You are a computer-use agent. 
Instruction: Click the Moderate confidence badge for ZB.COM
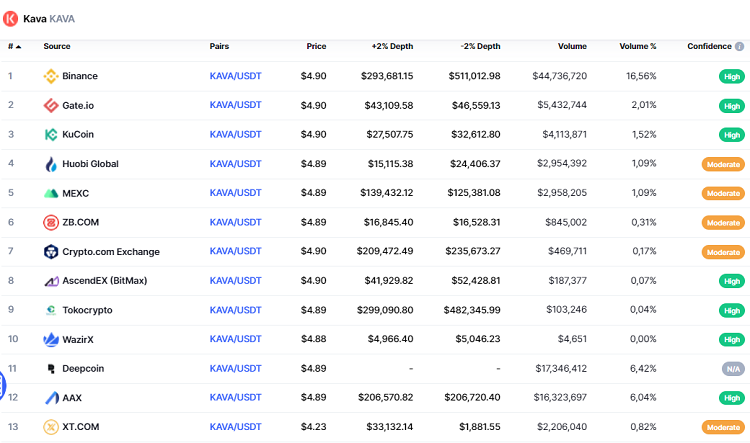pos(722,223)
